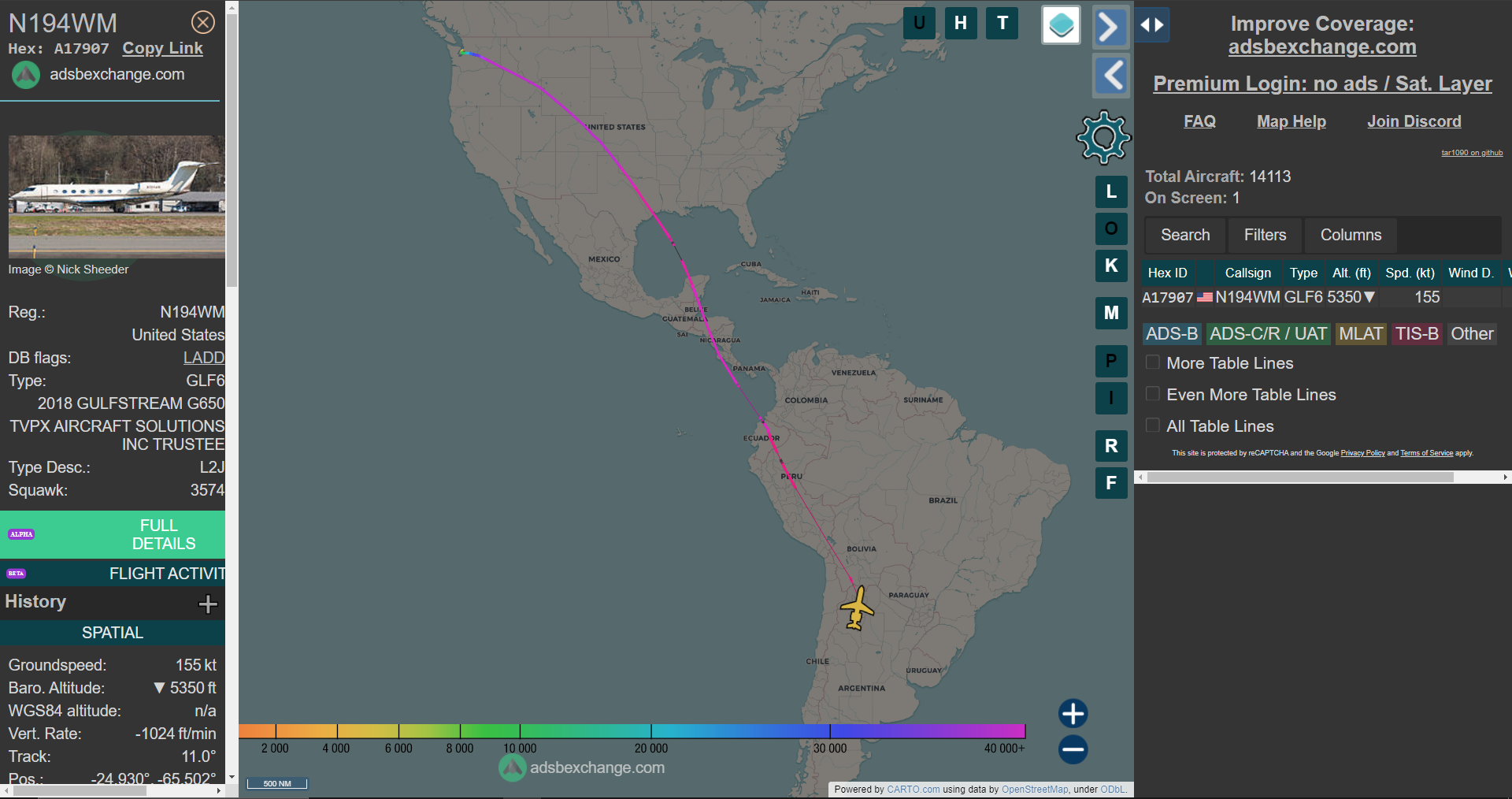Sort by Wind D. column header
Image resolution: width=1512 pixels, height=799 pixels.
(1470, 273)
